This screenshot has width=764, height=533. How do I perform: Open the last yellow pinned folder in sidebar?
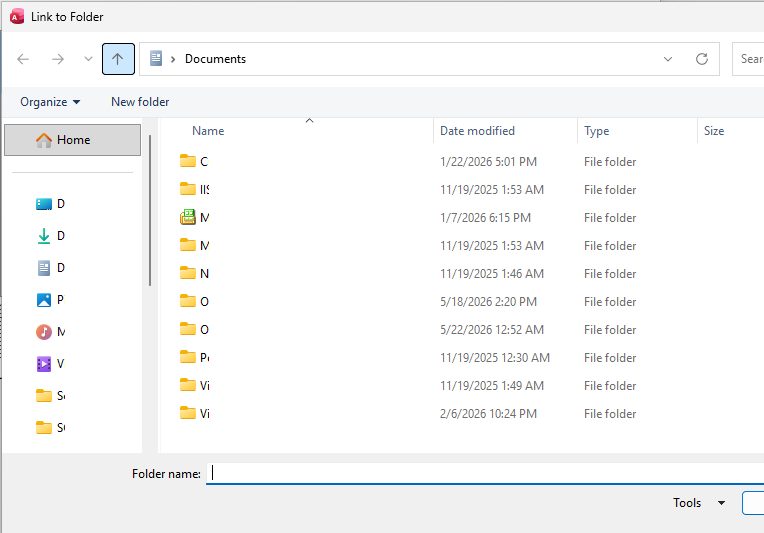tap(51, 428)
